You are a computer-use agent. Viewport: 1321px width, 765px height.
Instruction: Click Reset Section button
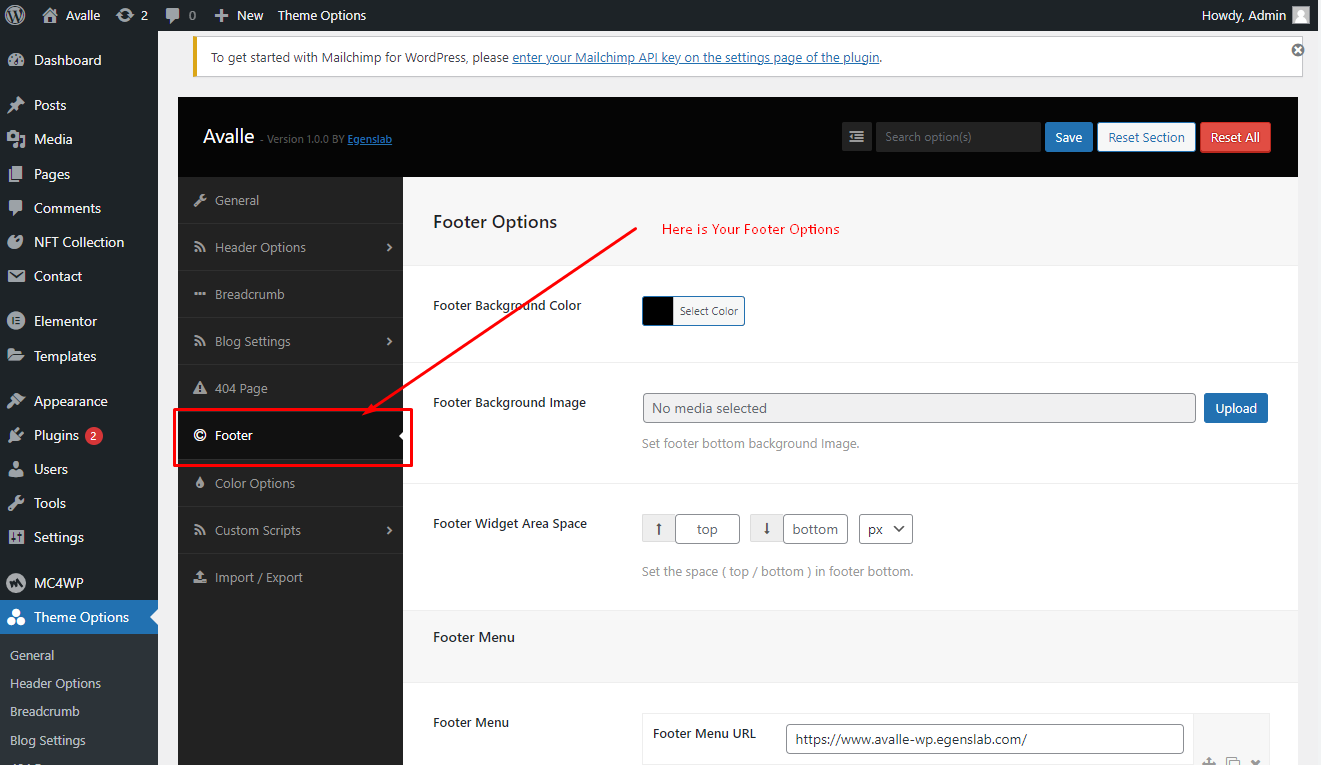1146,137
